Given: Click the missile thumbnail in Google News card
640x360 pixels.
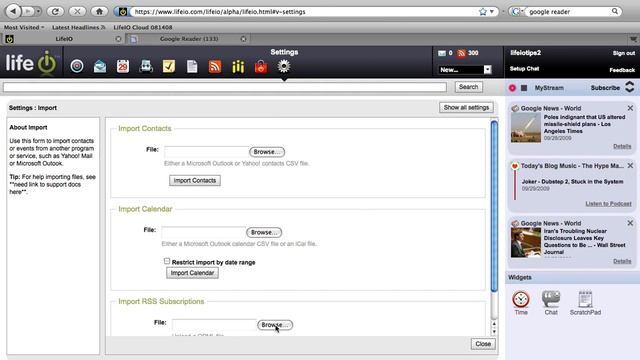Looking at the screenshot, I should coord(526,128).
